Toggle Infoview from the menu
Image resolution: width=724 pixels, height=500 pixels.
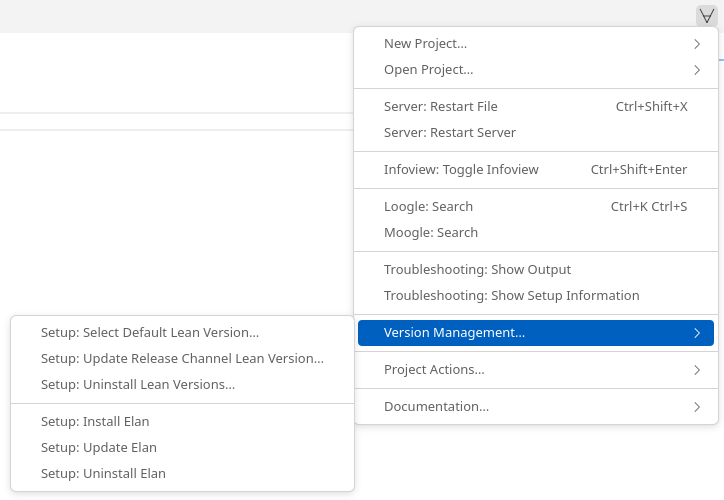click(x=536, y=169)
